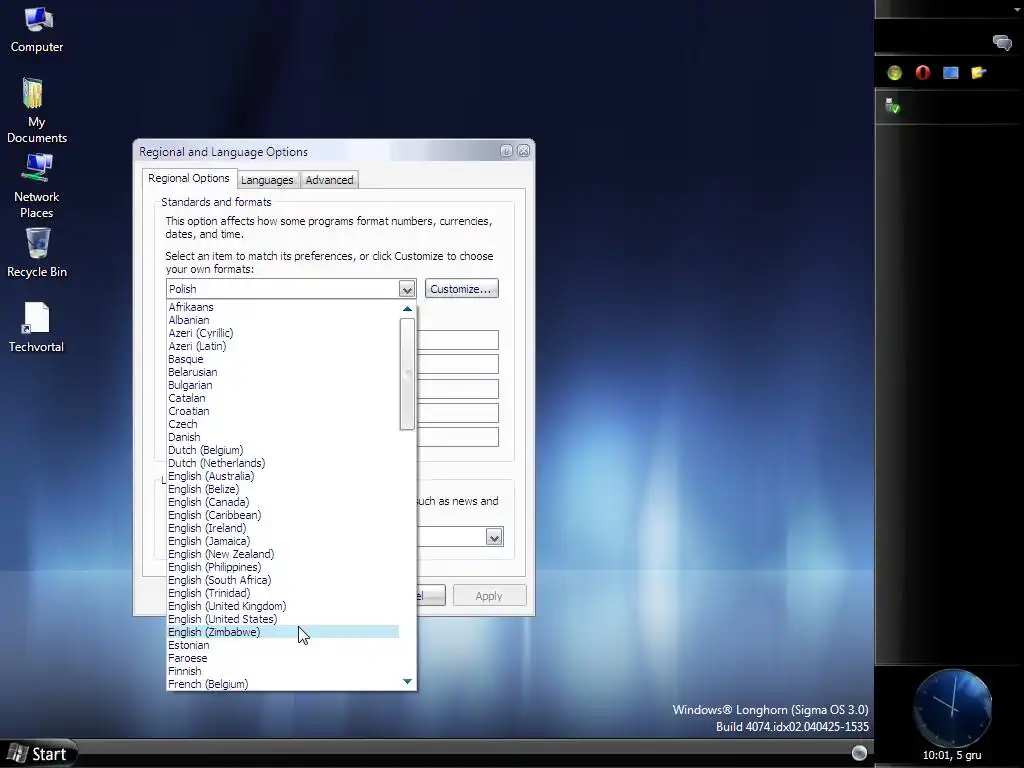Select English (Jamaica) in the list

coord(283,541)
